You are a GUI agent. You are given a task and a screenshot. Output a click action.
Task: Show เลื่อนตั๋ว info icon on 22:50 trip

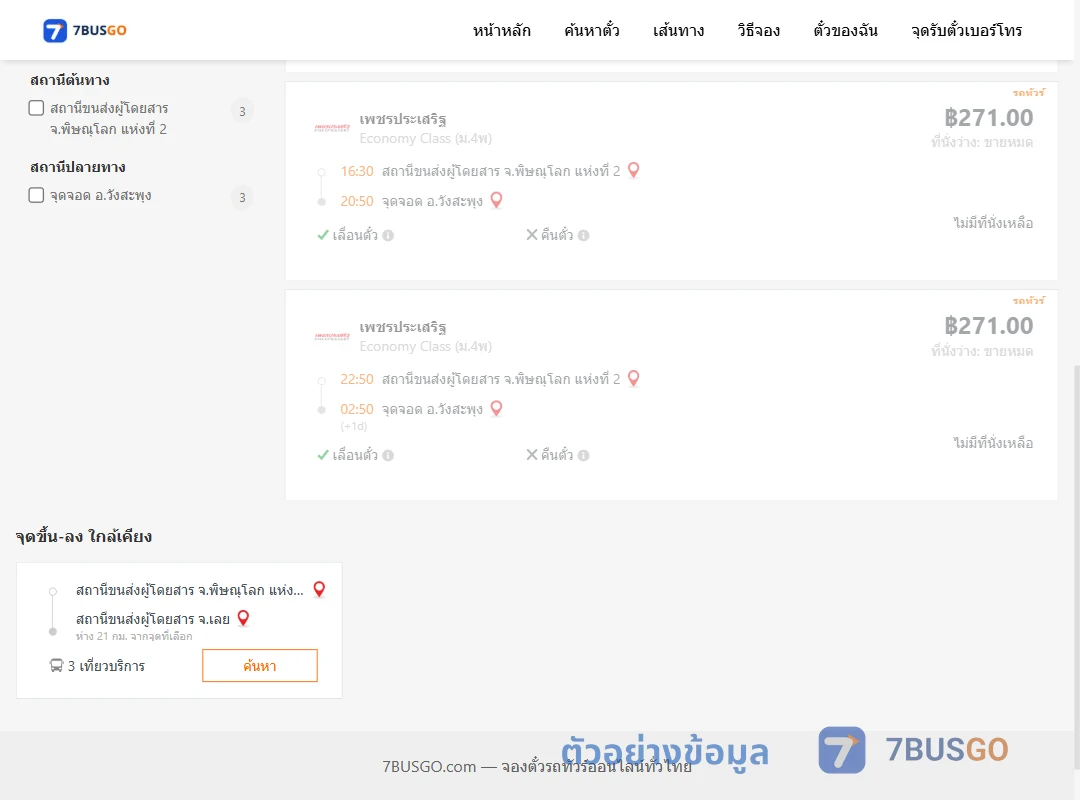pos(388,455)
